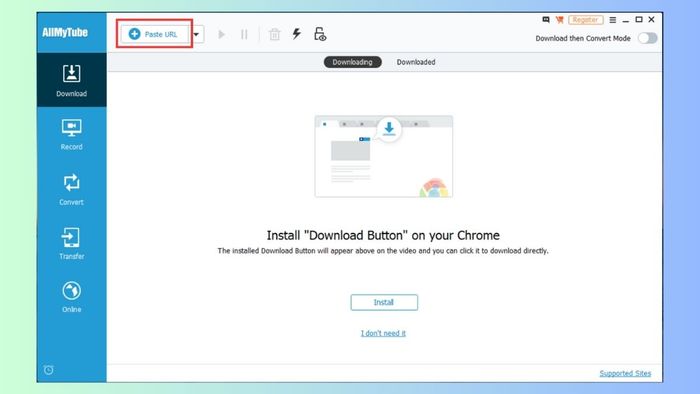Open the Convert sidebar section
The width and height of the screenshot is (700, 394).
tap(71, 189)
